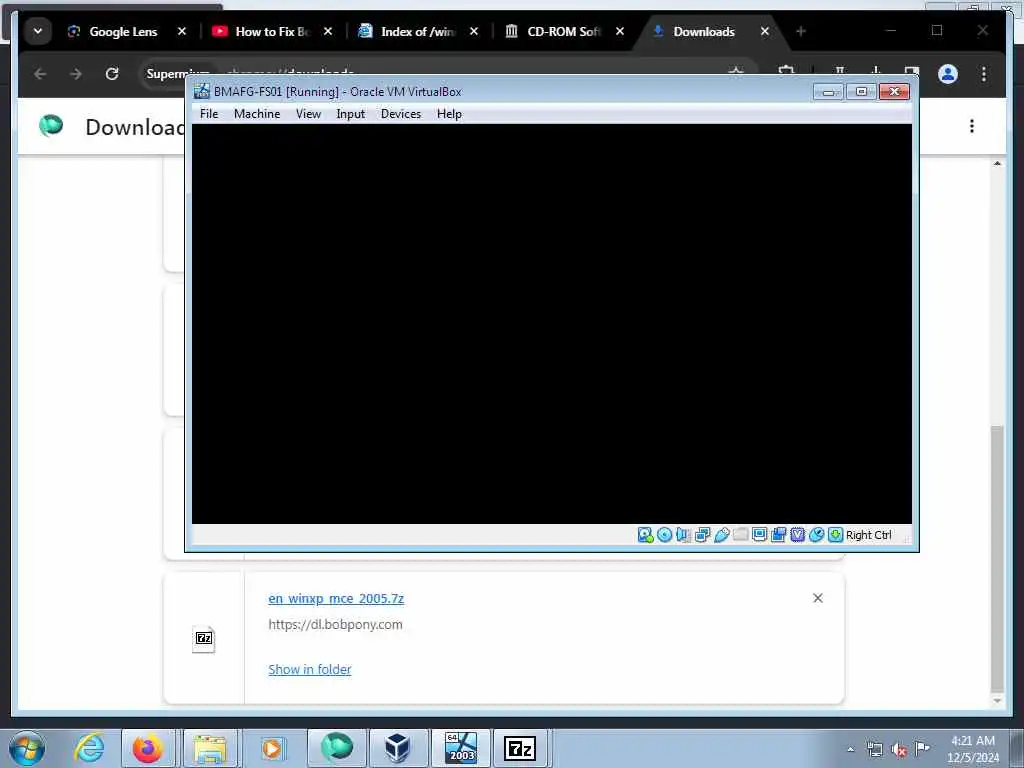Open the en_winxp_mce_2005.7z download link
The width and height of the screenshot is (1024, 768).
[336, 598]
